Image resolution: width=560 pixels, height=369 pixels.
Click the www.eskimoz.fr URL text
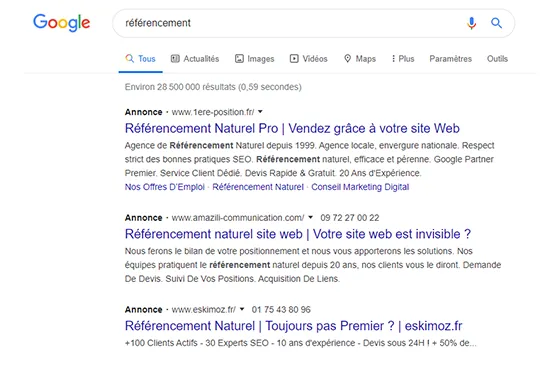[204, 309]
